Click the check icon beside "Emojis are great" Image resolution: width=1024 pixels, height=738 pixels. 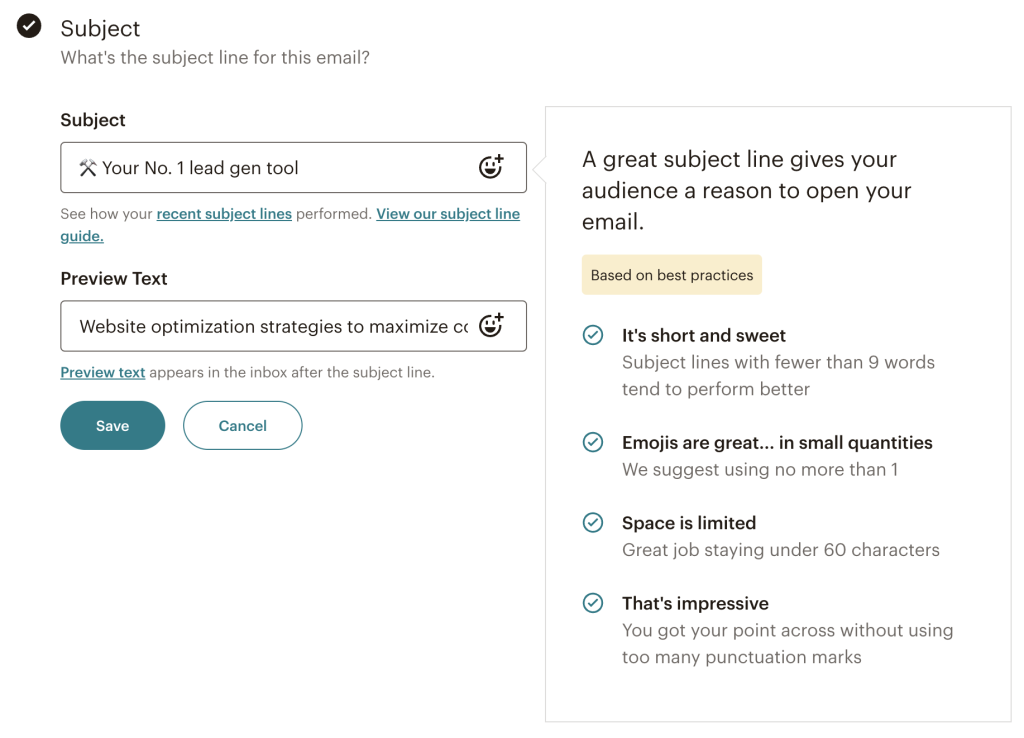pos(593,442)
